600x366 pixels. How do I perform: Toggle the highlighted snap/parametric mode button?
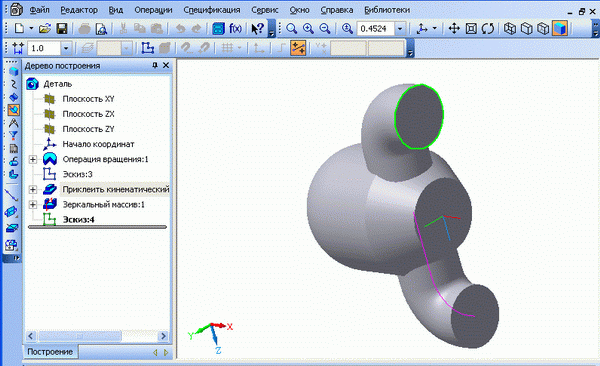(x=298, y=48)
